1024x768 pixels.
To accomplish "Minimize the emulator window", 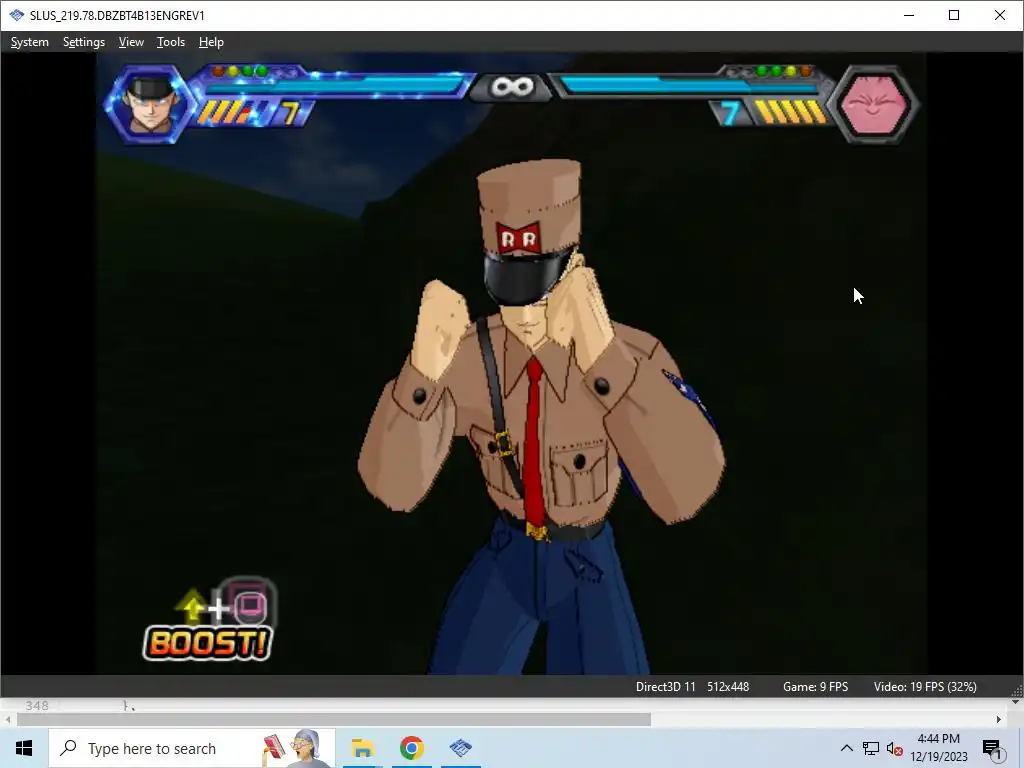I will pos(908,15).
